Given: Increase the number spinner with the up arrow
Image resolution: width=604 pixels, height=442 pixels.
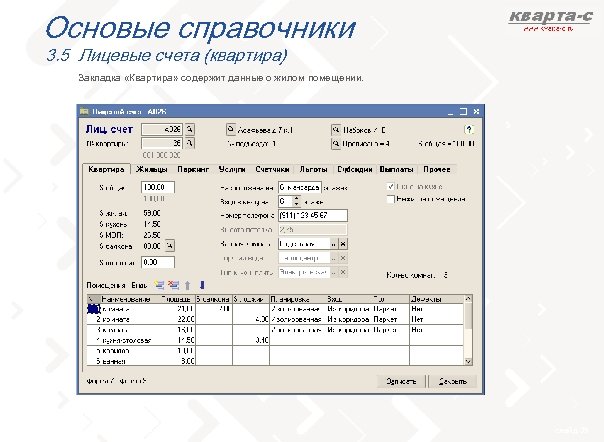Looking at the screenshot, I should click(x=296, y=198).
